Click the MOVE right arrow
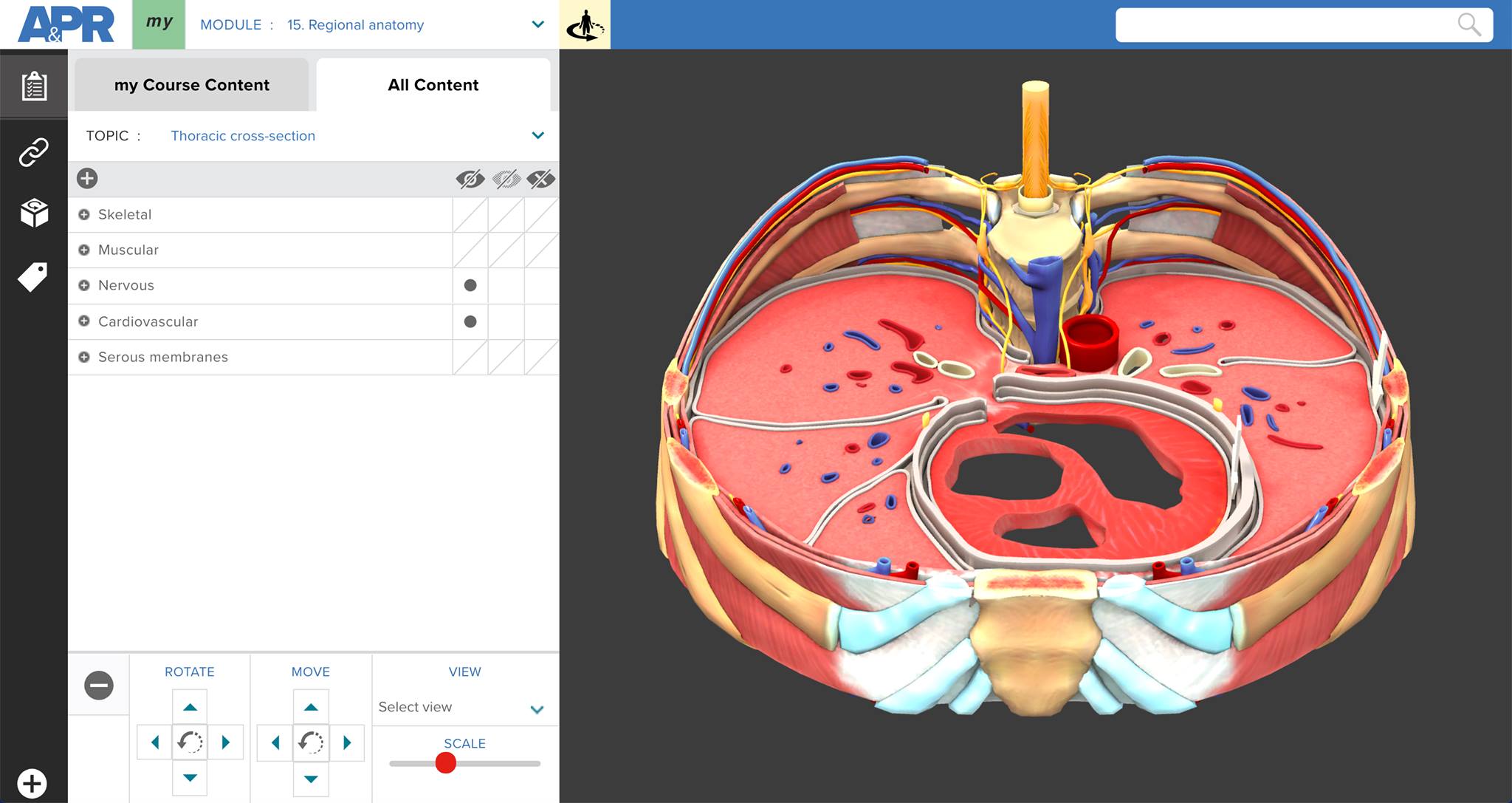The width and height of the screenshot is (1512, 803). coord(347,742)
